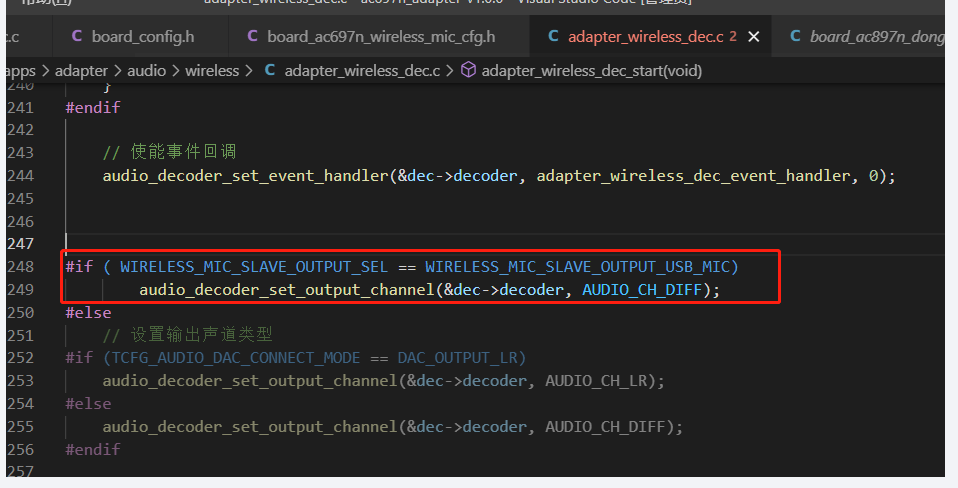The width and height of the screenshot is (958, 488).
Task: Click adapter_wireless_dec_event_handler argument on line 244
Action: [x=693, y=176]
